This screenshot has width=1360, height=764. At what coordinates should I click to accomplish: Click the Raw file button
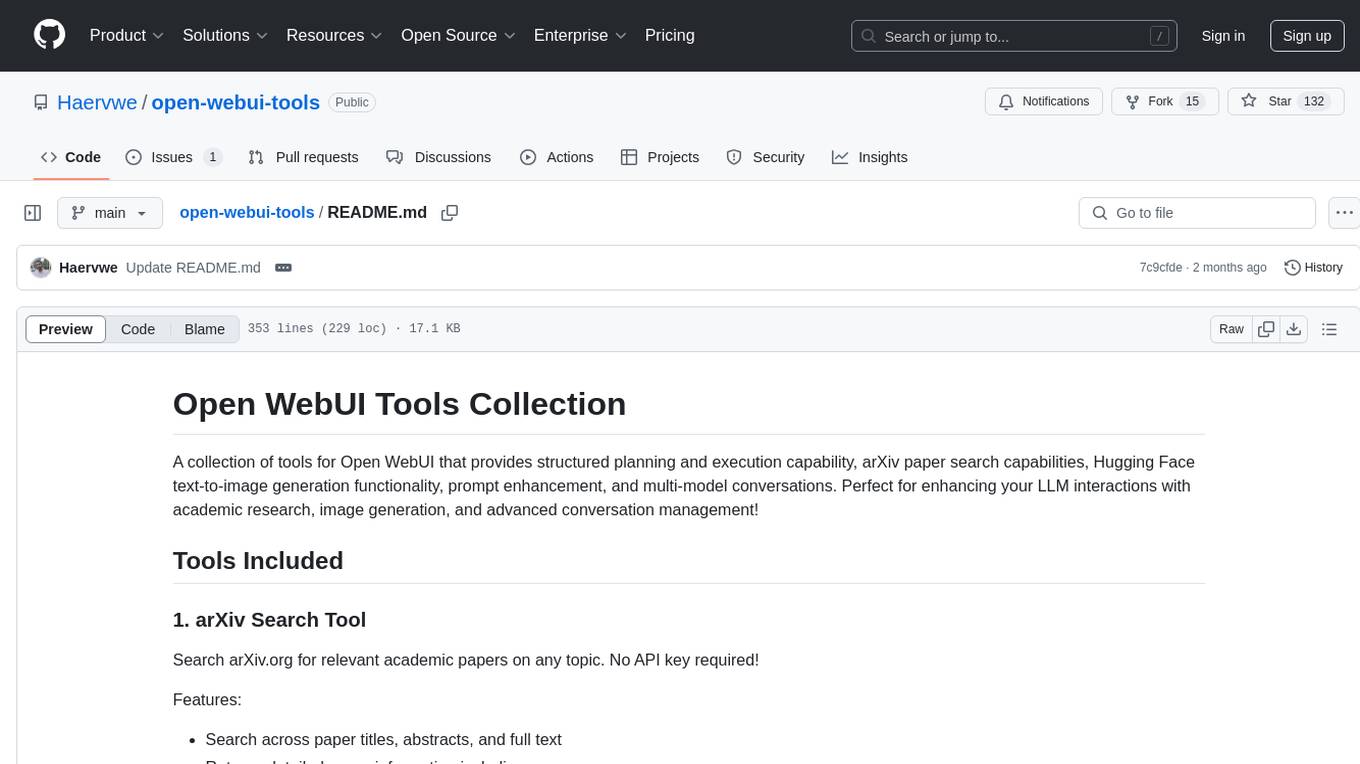(x=1231, y=329)
